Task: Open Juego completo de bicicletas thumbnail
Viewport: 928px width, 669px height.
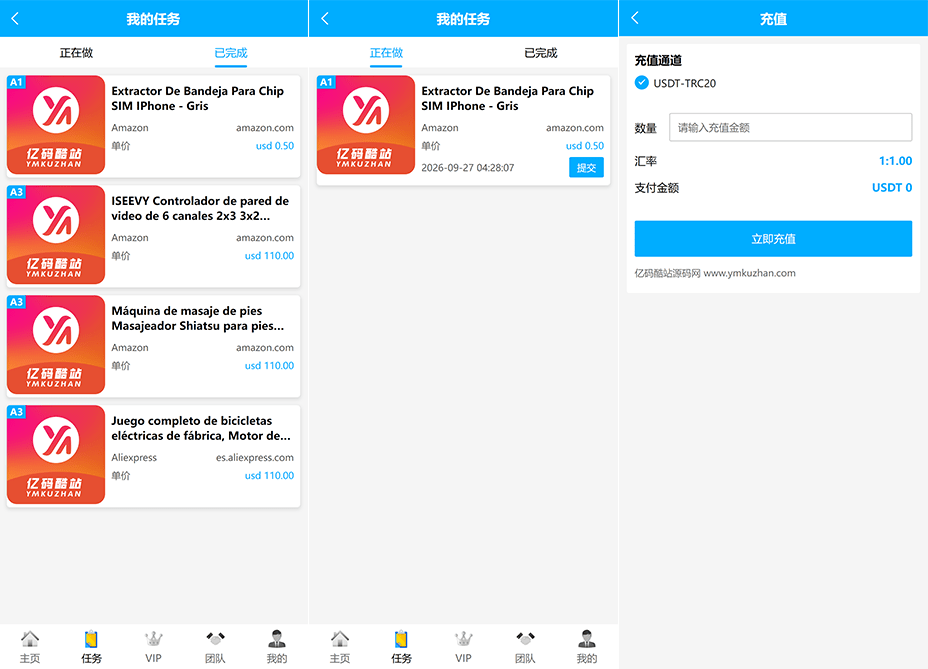Action: click(x=56, y=455)
